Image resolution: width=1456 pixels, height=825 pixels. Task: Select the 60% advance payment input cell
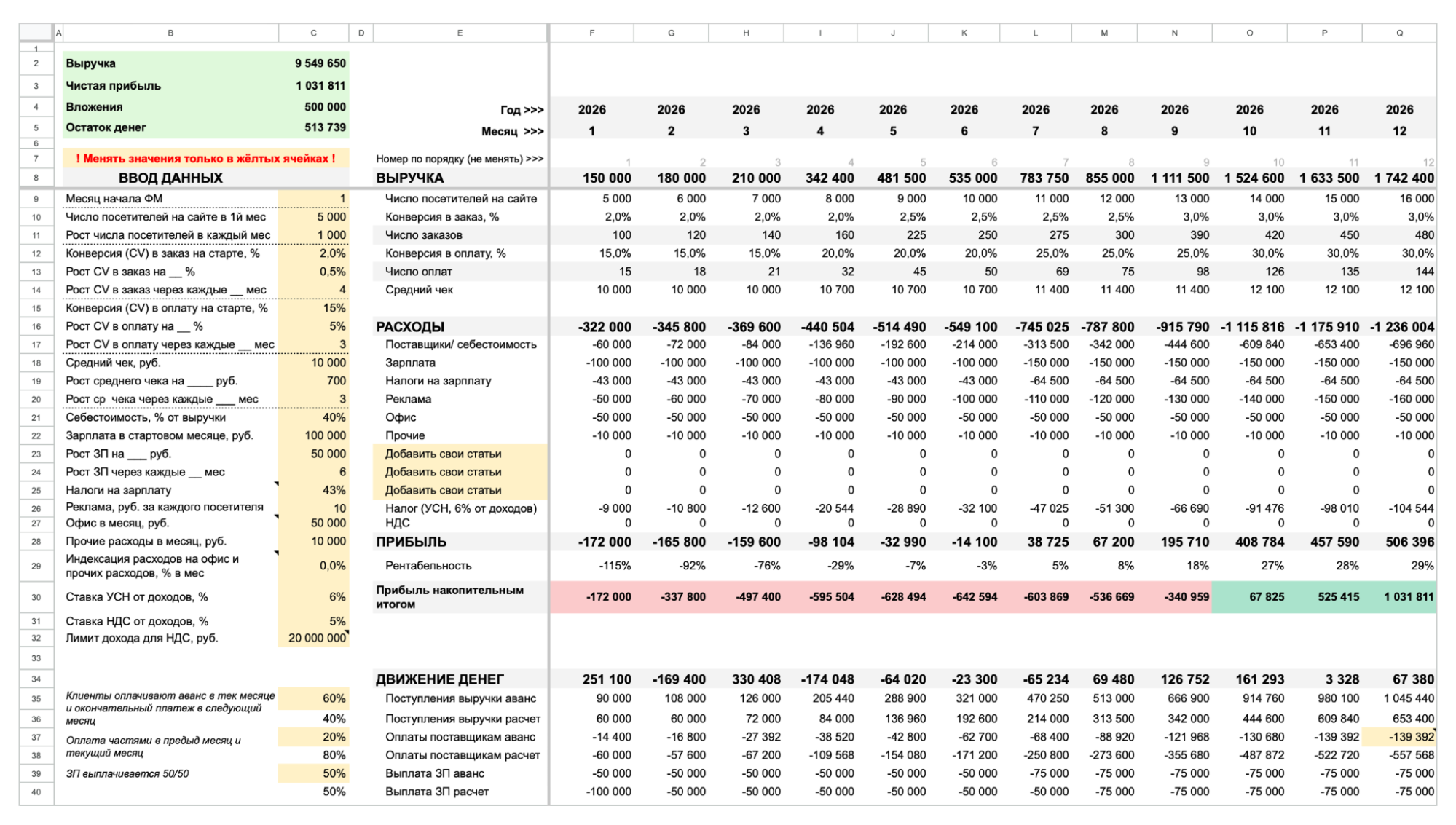coord(314,698)
